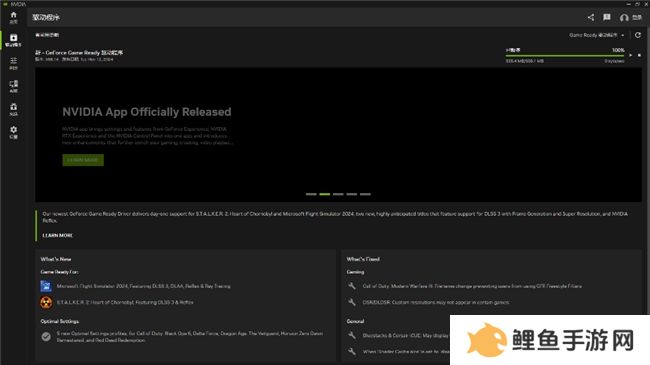Select the active green carousel indicator dash

click(x=325, y=194)
